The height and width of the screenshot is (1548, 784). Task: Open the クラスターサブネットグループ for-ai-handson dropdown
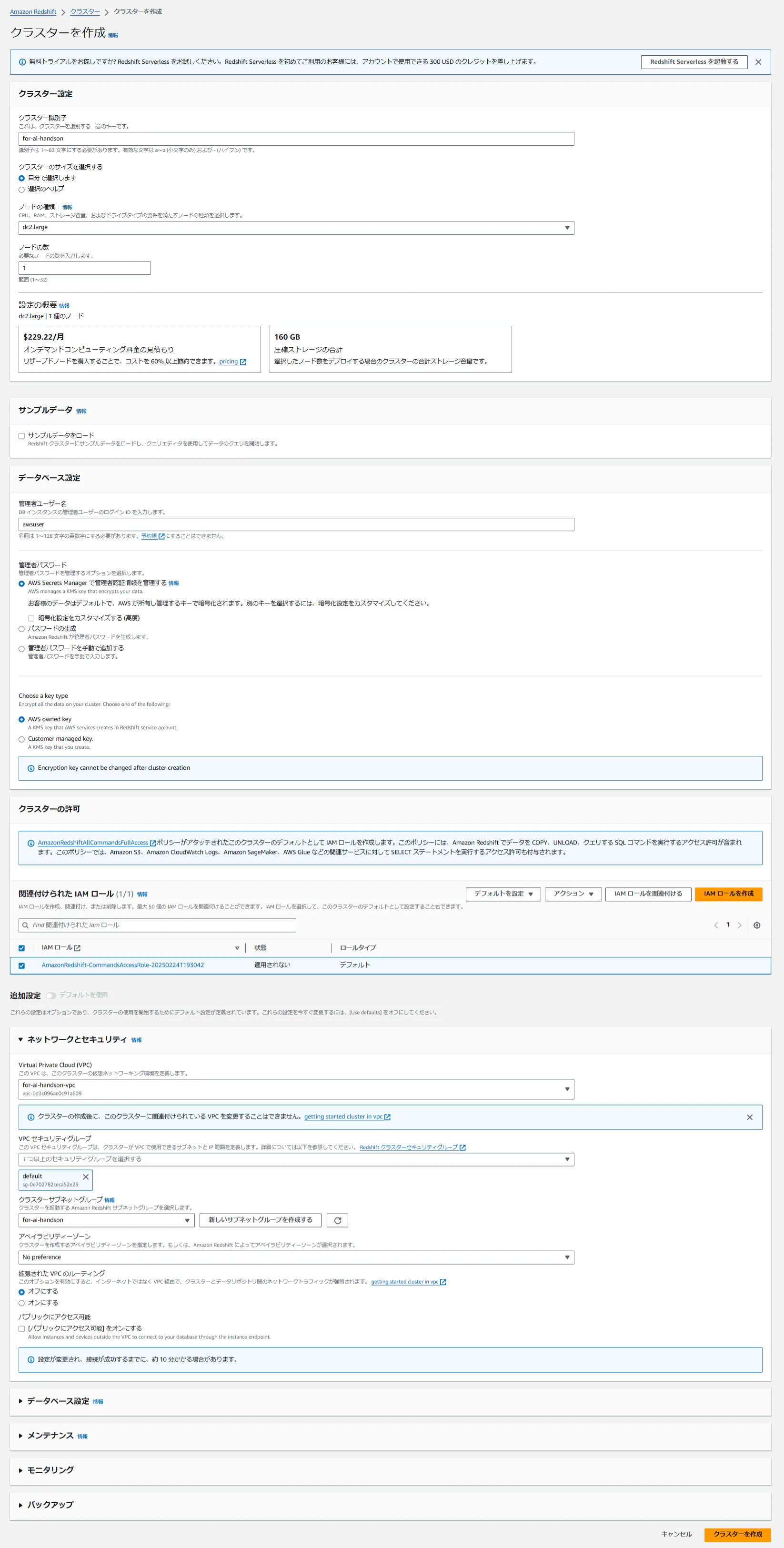[106, 1220]
